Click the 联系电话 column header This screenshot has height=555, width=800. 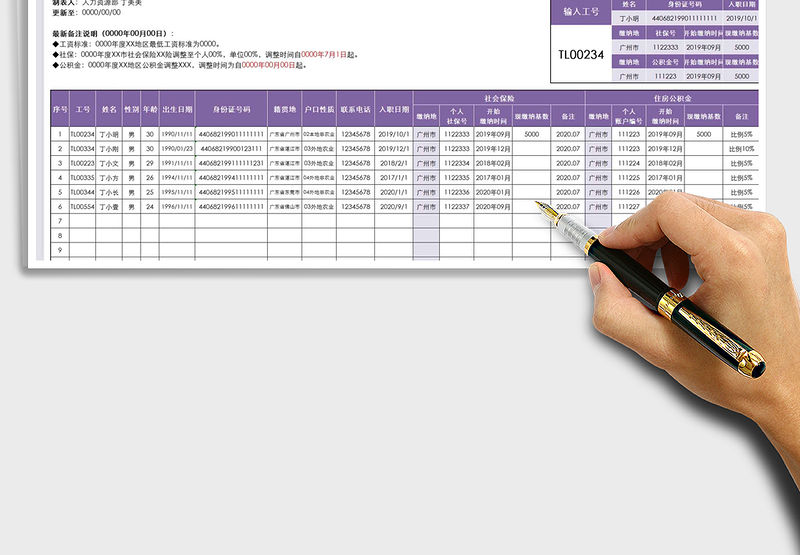[x=355, y=109]
